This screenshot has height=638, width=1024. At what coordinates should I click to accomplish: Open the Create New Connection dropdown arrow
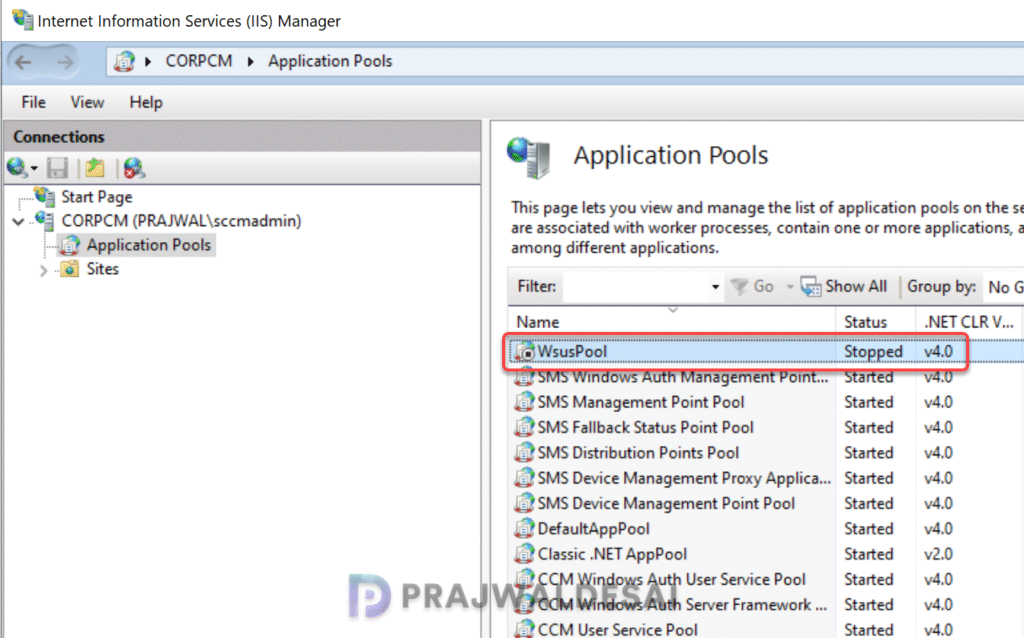(34, 169)
